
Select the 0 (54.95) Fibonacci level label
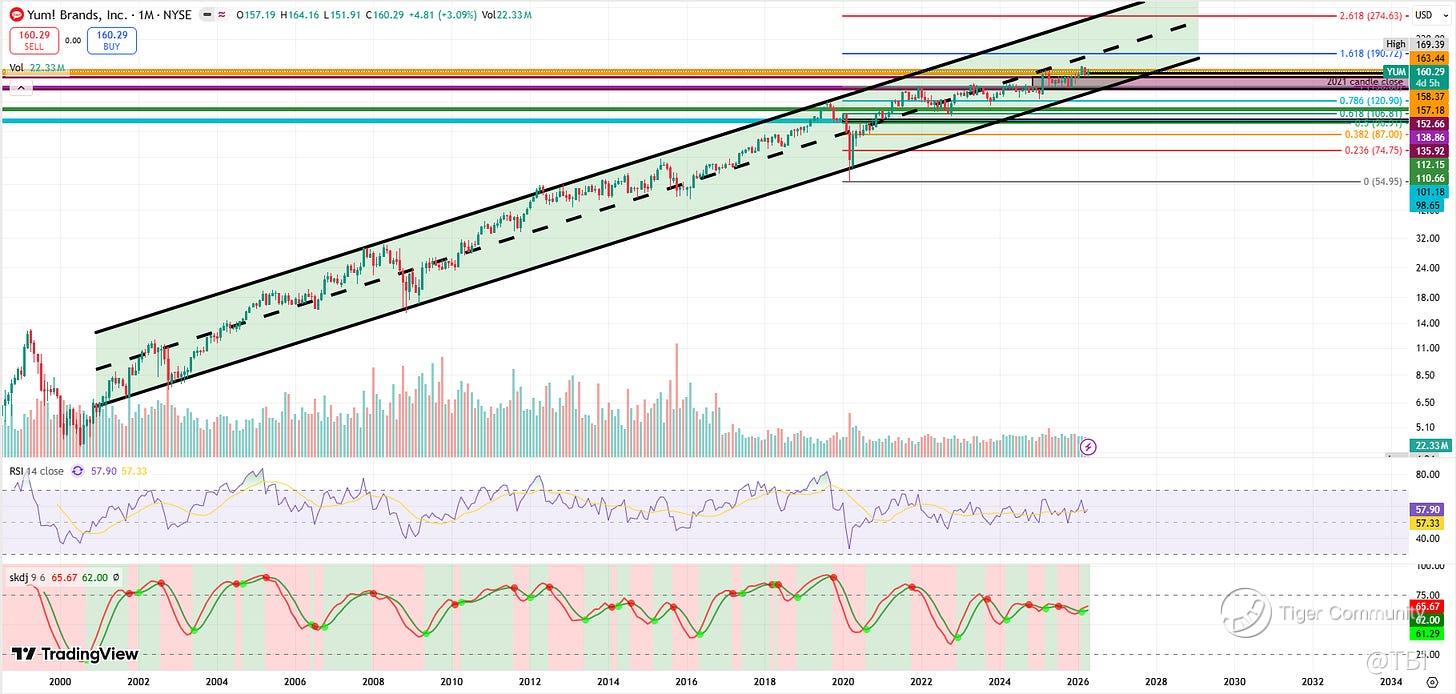(1383, 181)
